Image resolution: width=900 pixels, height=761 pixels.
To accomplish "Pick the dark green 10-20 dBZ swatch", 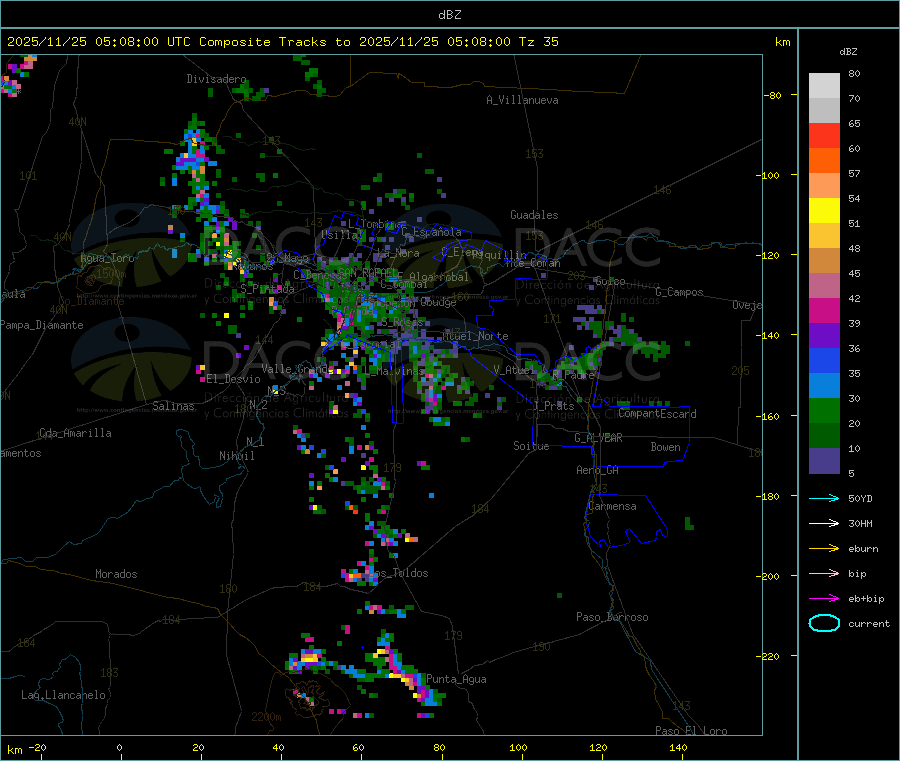I will [x=824, y=436].
